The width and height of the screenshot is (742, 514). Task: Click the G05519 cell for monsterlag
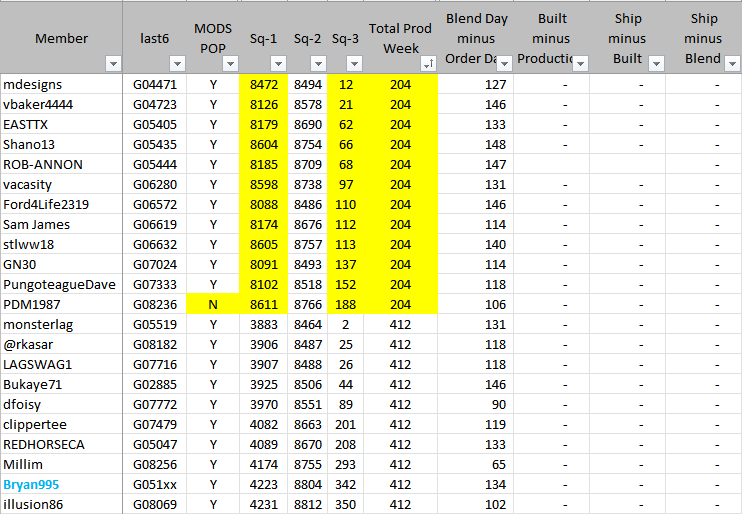(155, 325)
